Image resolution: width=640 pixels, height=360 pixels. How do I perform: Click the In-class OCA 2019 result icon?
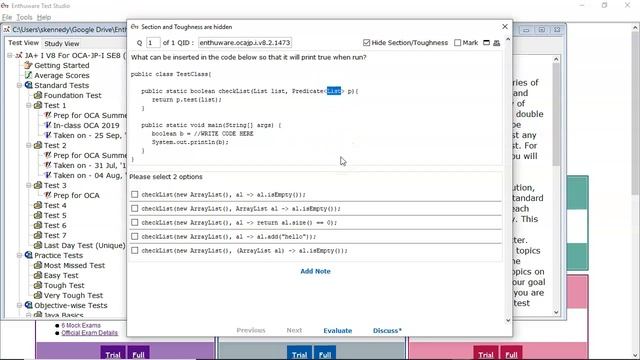47,125
